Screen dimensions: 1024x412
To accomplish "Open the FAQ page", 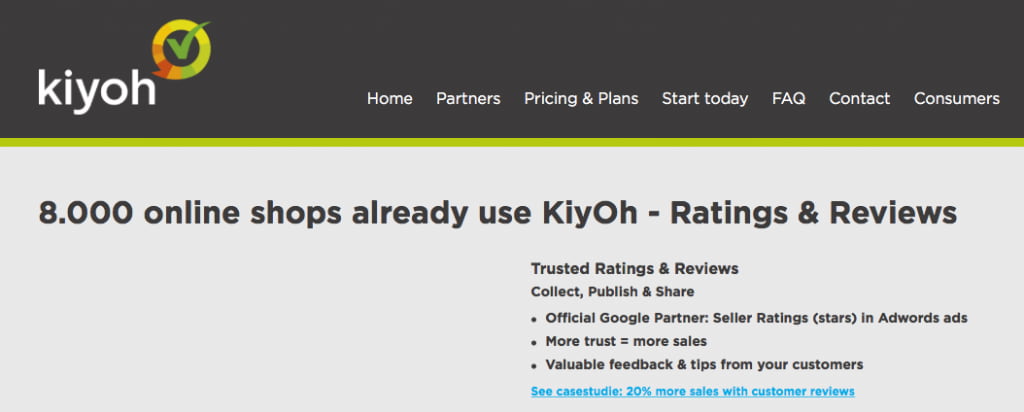I will pyautogui.click(x=788, y=99).
